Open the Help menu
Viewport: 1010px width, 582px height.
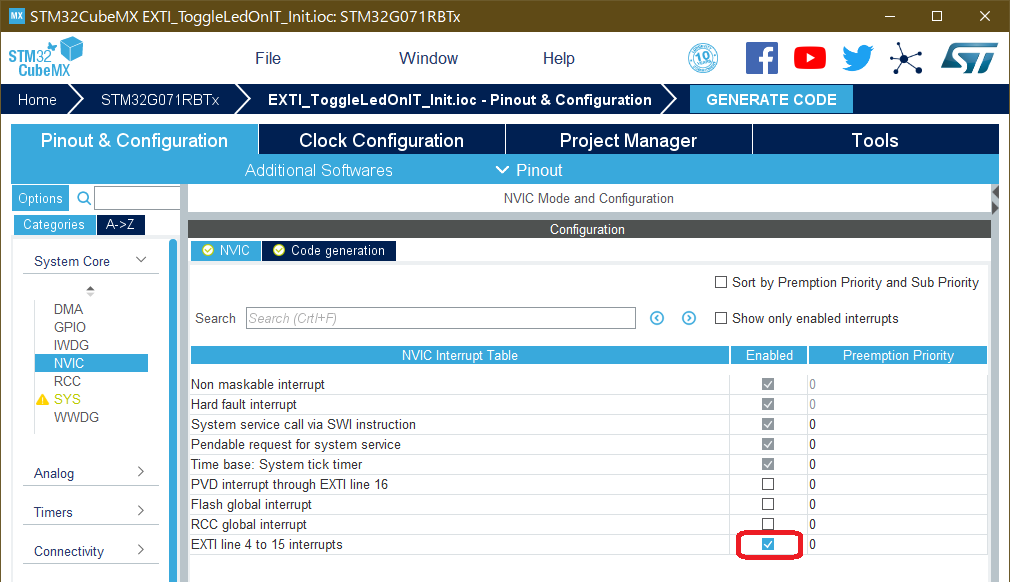558,59
